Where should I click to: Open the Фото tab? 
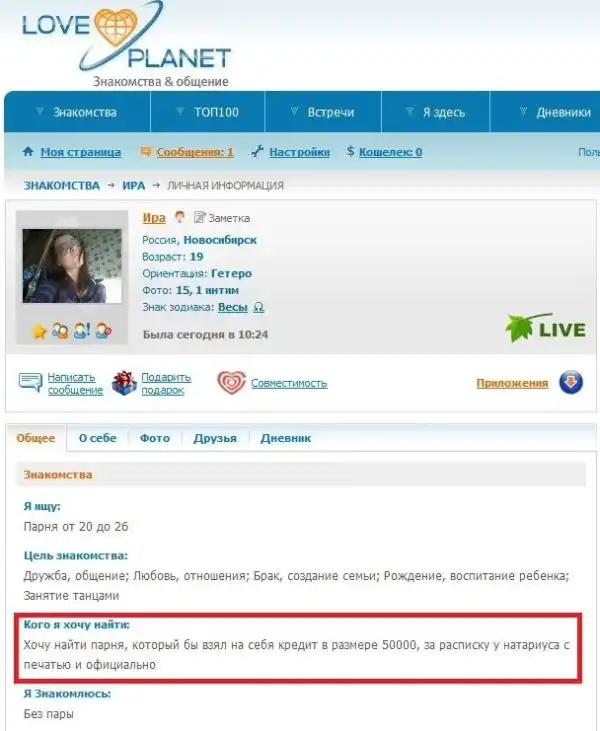pos(155,438)
